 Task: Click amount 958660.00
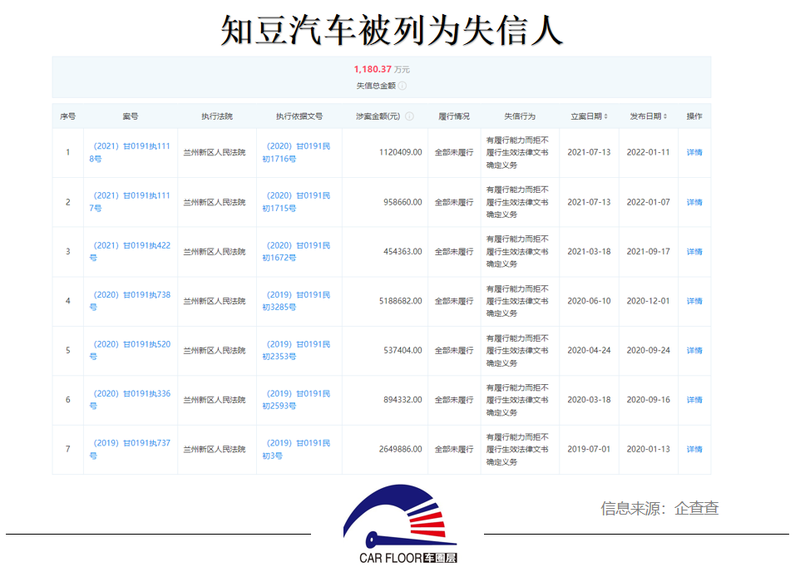[x=403, y=202]
